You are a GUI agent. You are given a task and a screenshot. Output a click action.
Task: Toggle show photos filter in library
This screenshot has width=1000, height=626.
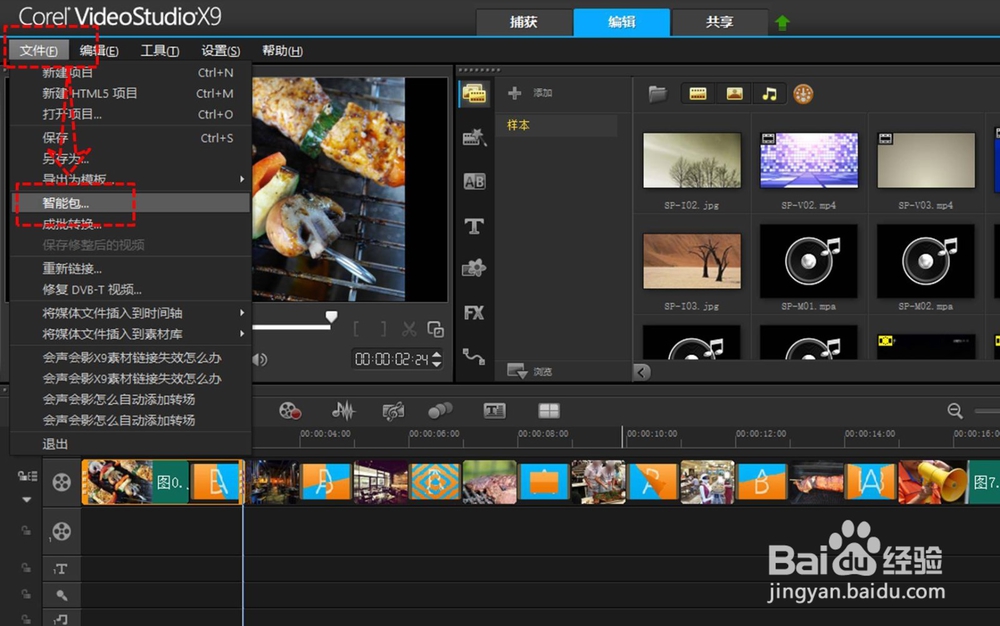tap(734, 94)
